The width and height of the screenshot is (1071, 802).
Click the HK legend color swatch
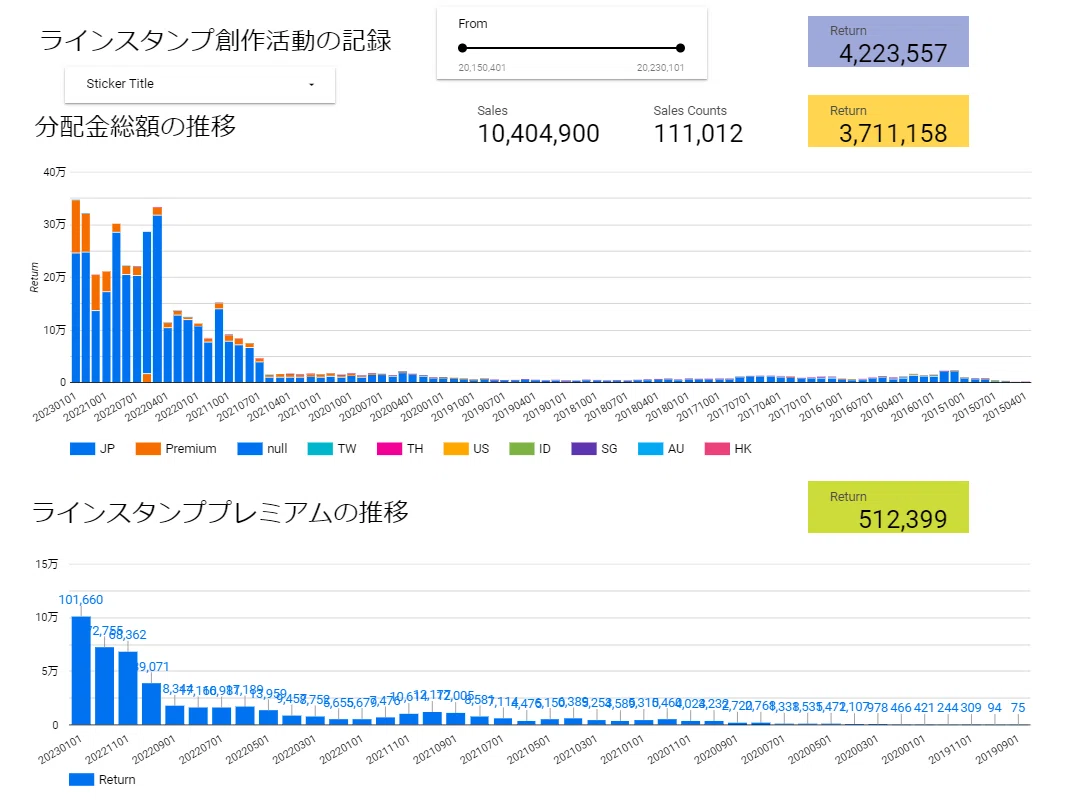(717, 449)
